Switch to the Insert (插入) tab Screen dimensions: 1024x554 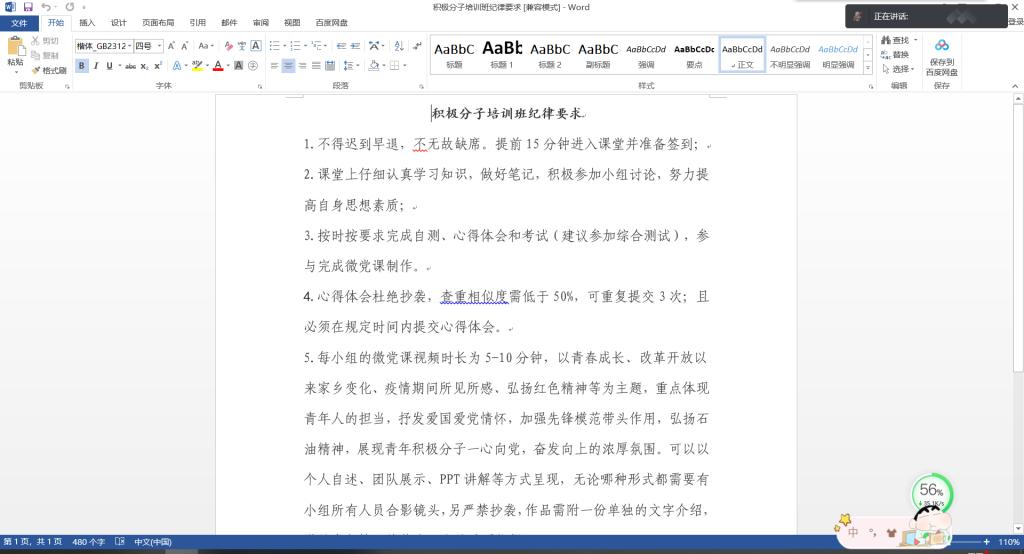[x=87, y=23]
